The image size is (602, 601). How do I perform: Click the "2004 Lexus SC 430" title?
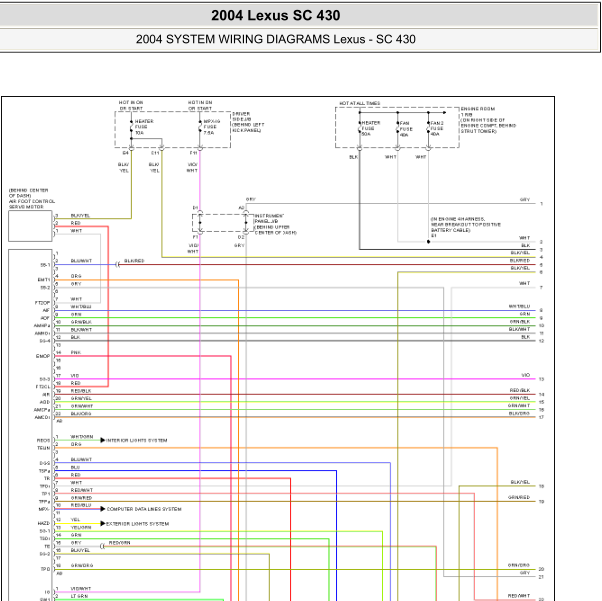275,15
